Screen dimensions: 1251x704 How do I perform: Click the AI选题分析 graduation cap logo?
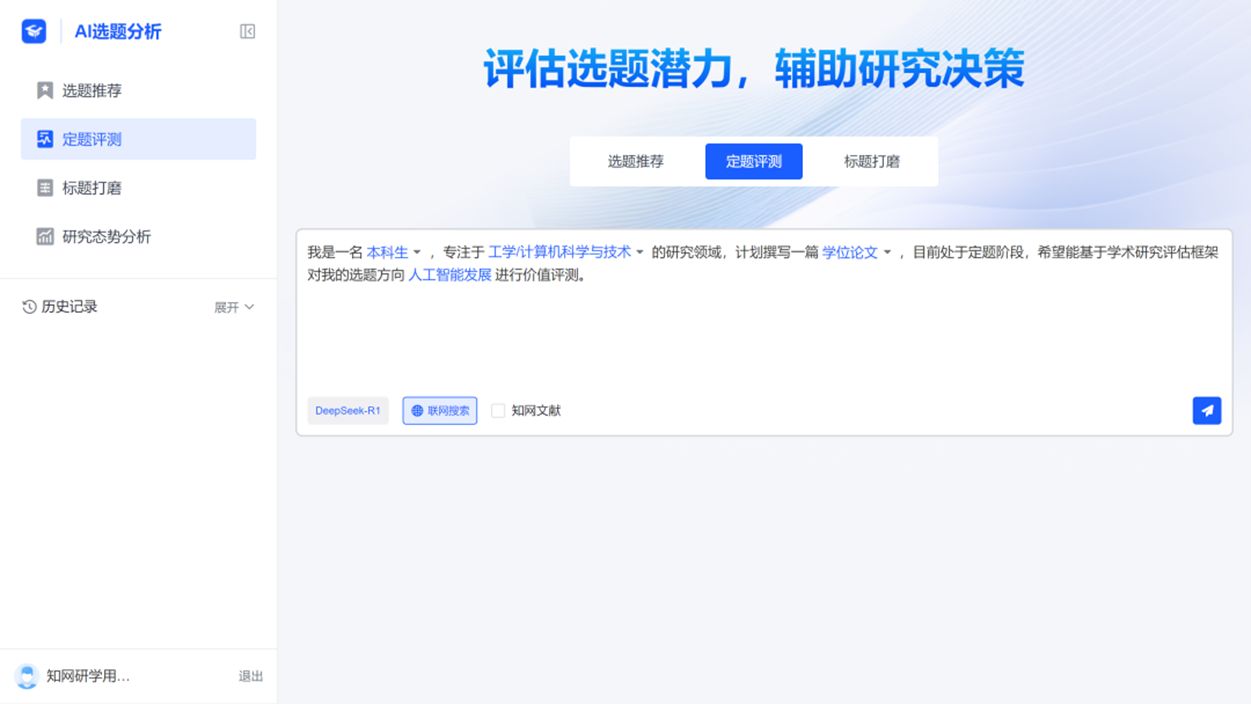[x=34, y=31]
